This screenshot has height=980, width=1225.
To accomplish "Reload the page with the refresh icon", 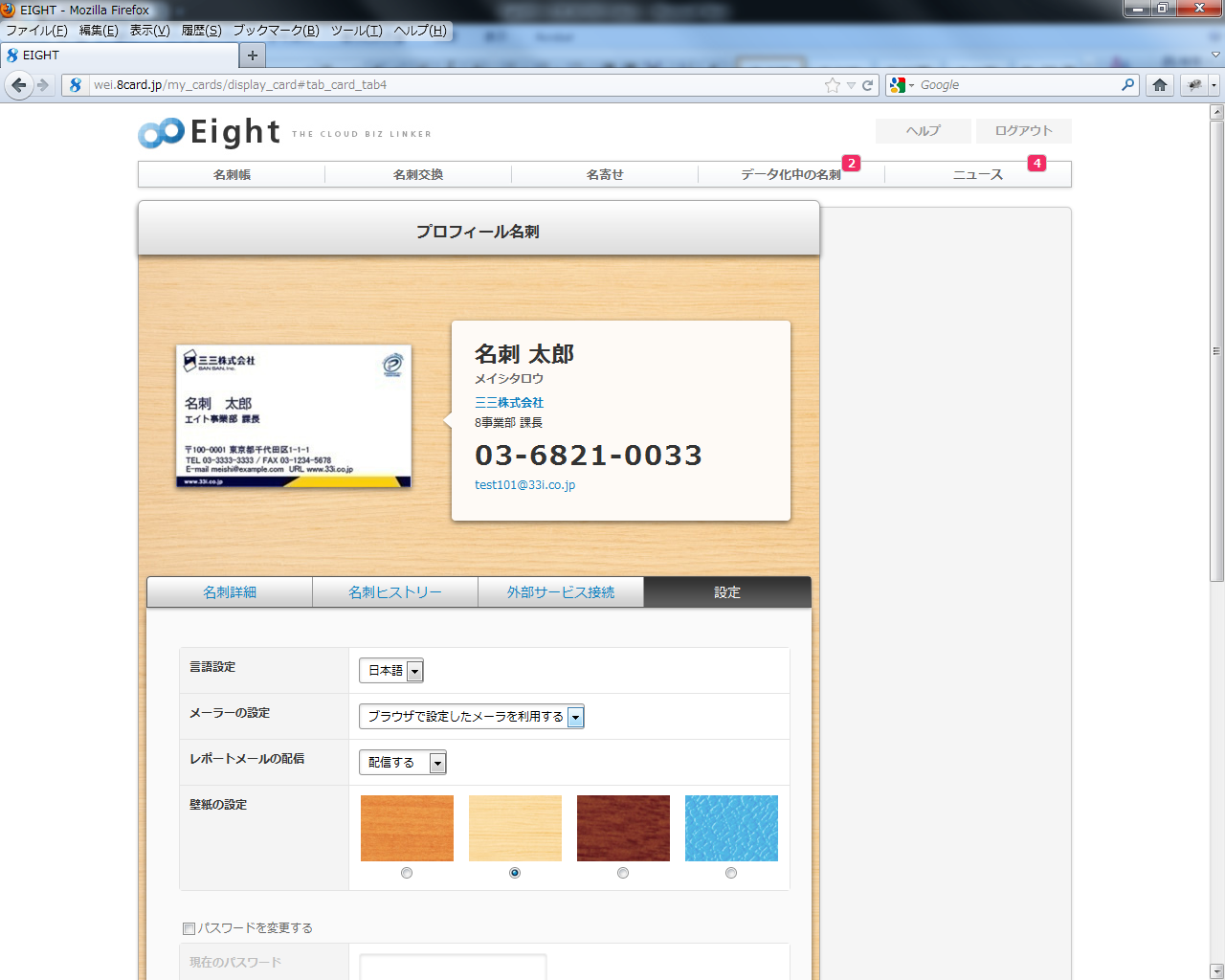I will pos(867,85).
